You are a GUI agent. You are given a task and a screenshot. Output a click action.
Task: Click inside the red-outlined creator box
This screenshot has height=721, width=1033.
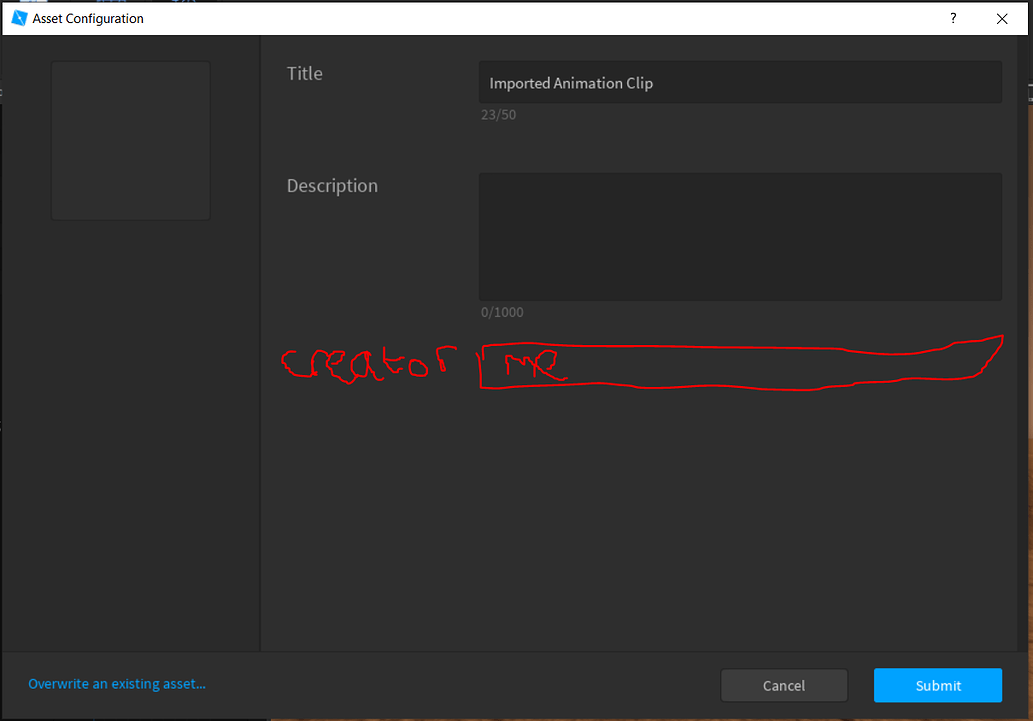pyautogui.click(x=740, y=365)
